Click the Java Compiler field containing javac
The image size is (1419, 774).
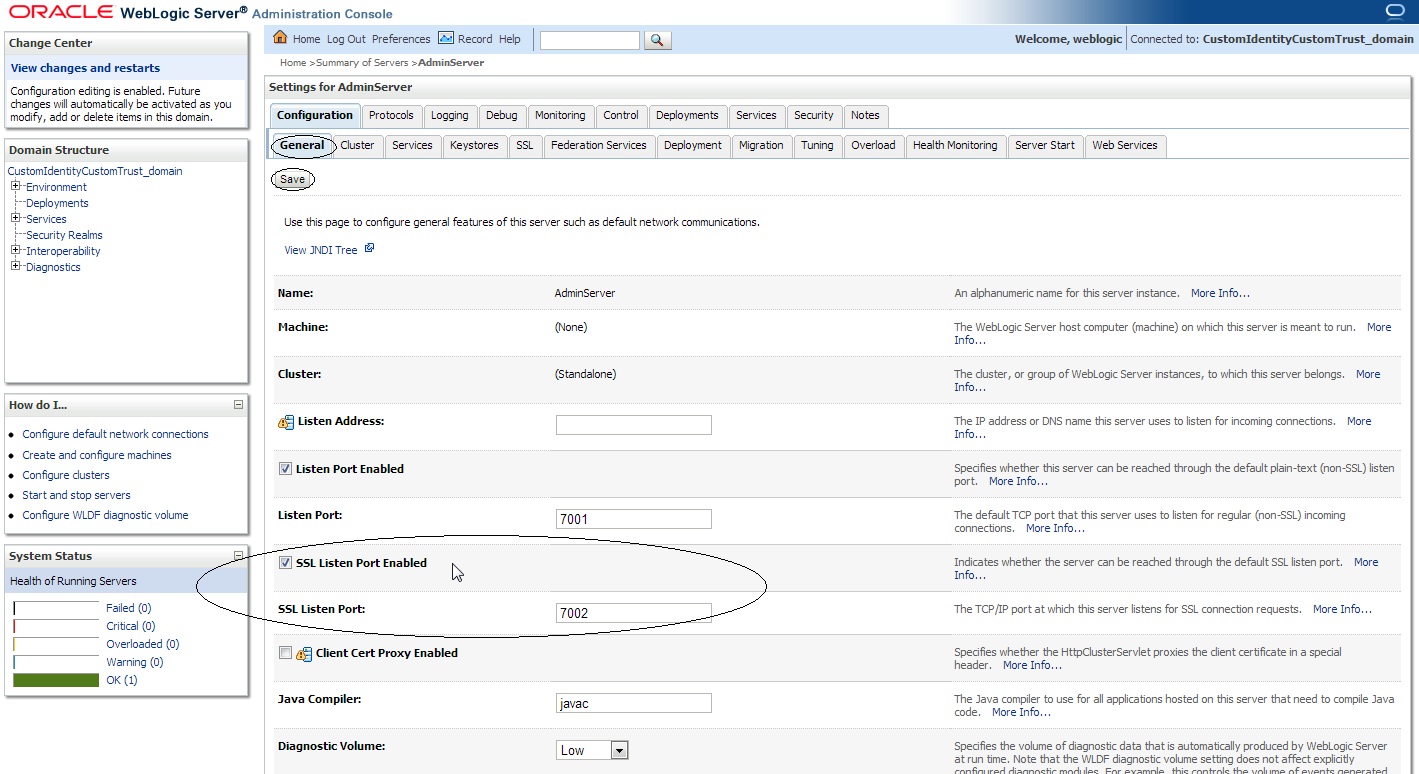(x=634, y=703)
